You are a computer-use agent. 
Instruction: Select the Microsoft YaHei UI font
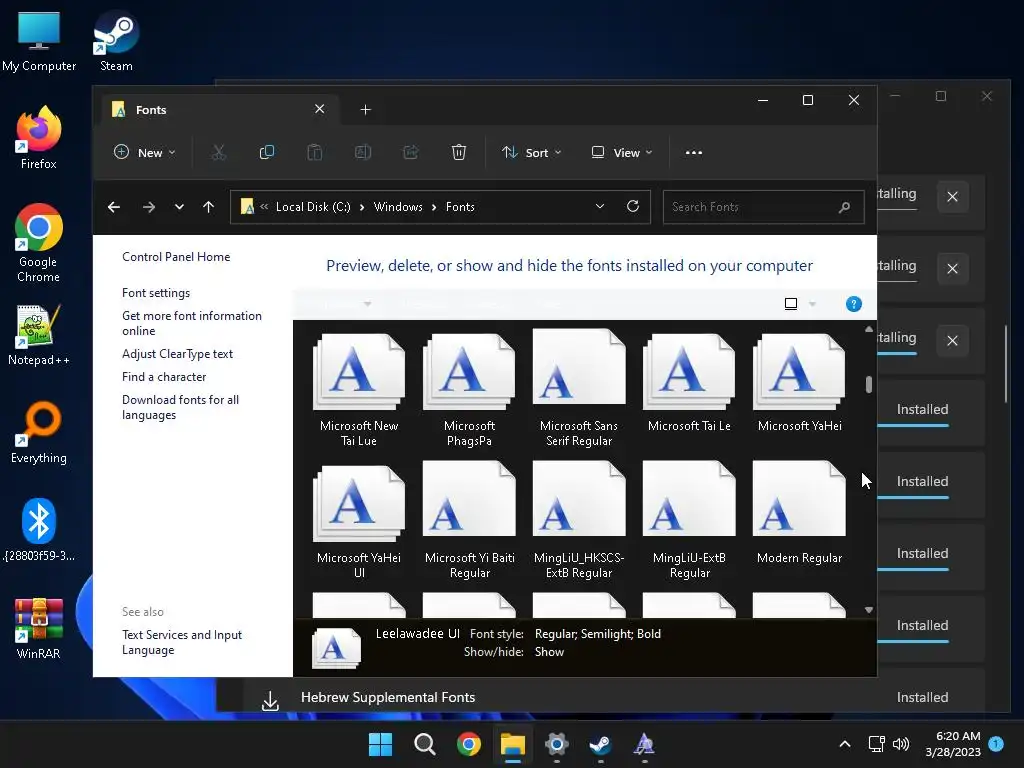tap(359, 521)
